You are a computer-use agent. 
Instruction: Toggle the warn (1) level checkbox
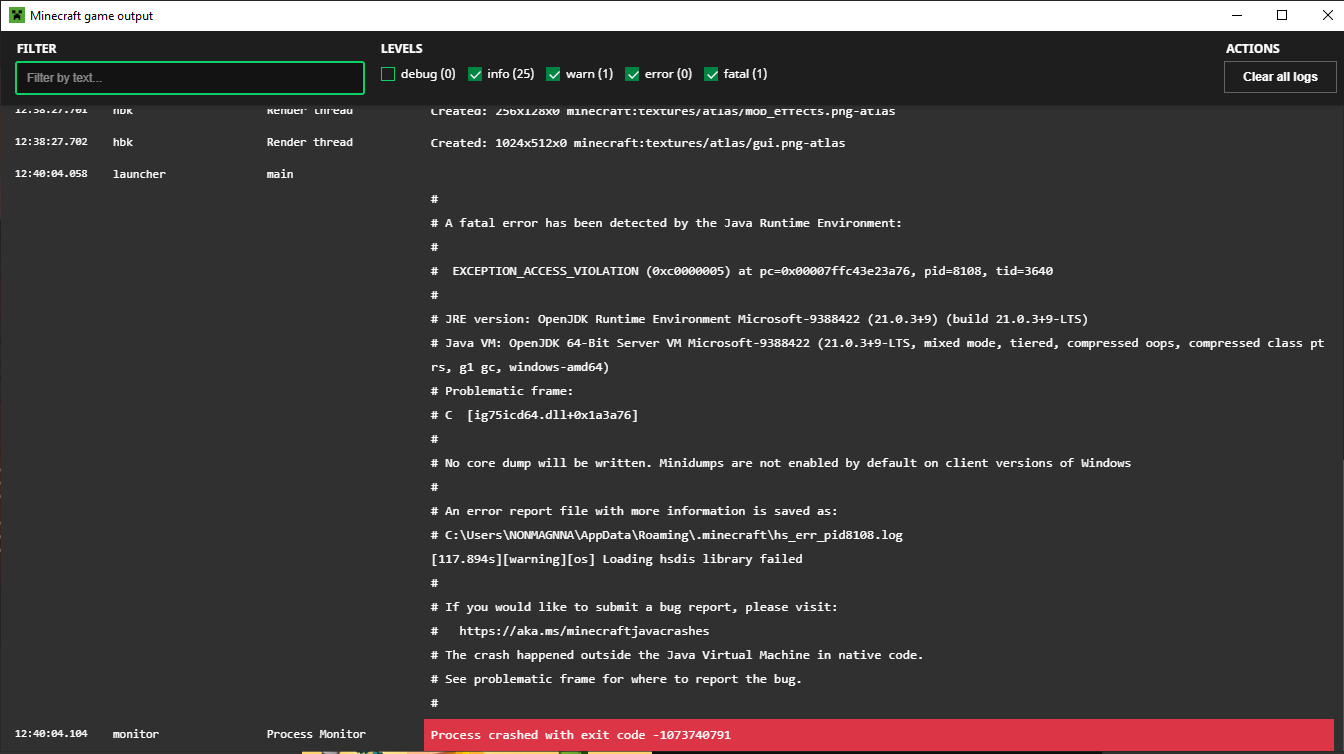[553, 74]
